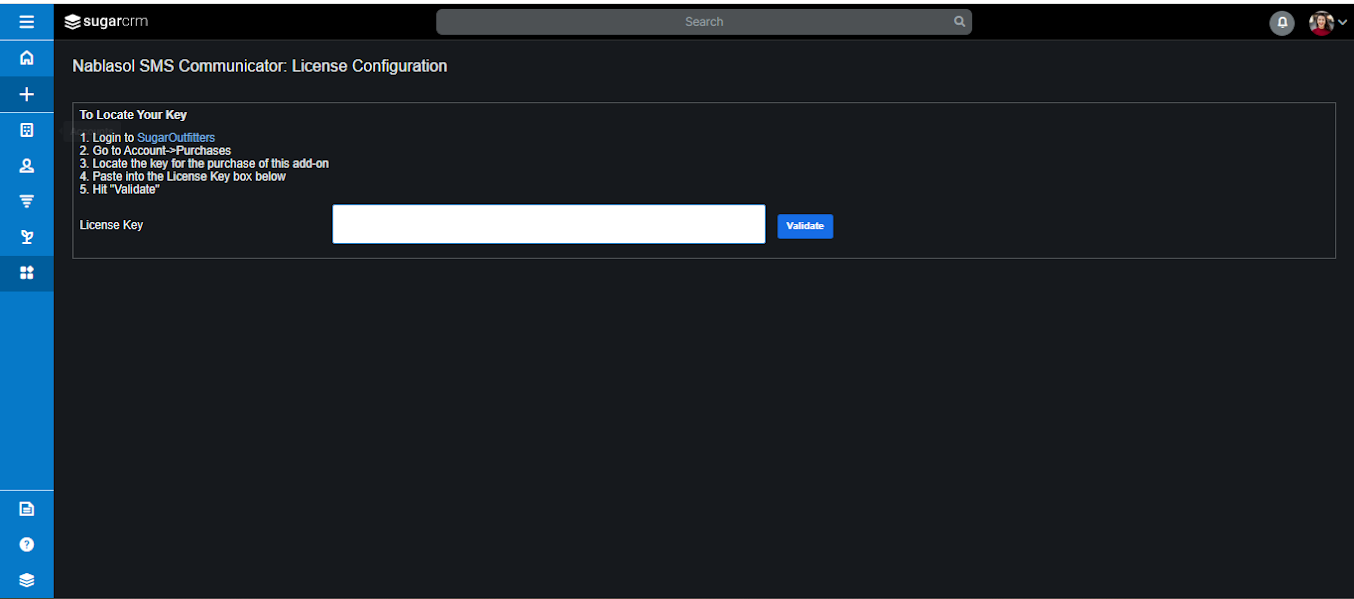Click the 'License Key' label
Viewport: 1354px width, 599px height.
click(x=111, y=225)
